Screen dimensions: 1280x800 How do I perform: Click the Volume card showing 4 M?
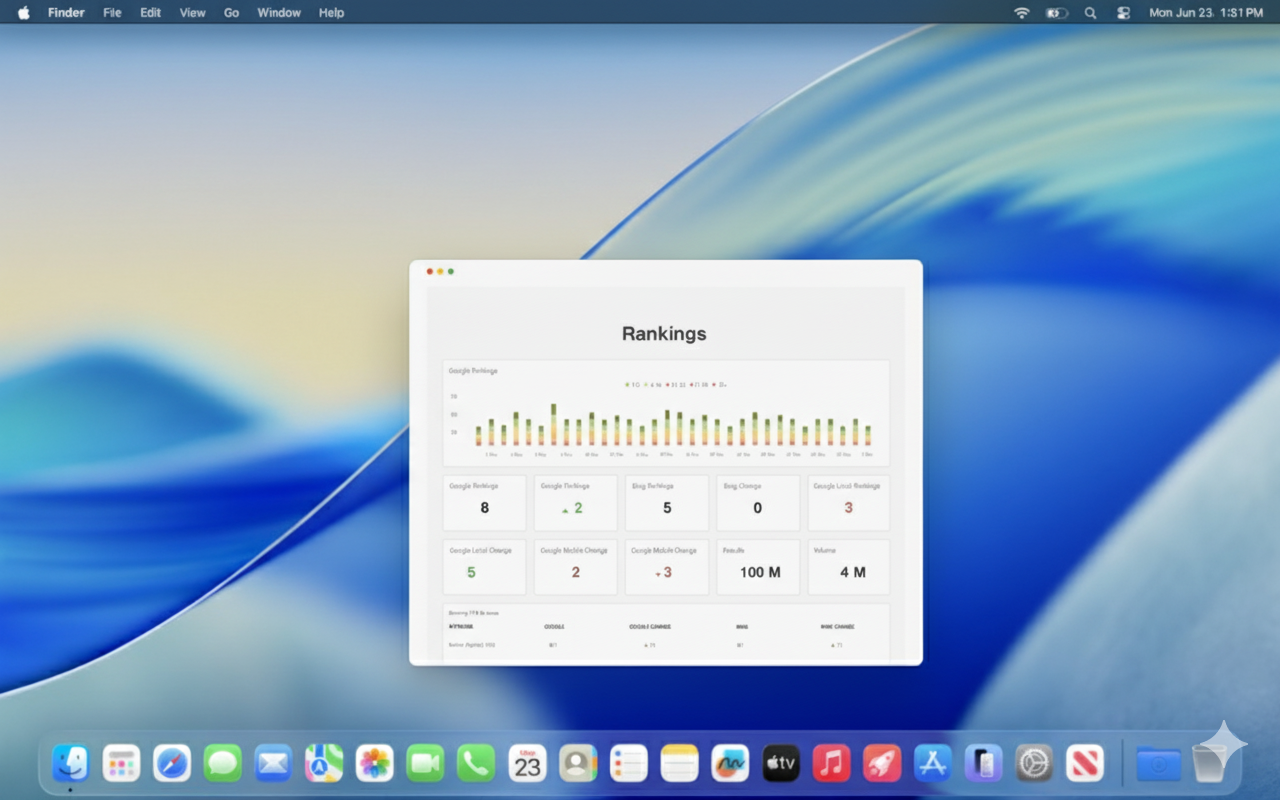coord(848,567)
